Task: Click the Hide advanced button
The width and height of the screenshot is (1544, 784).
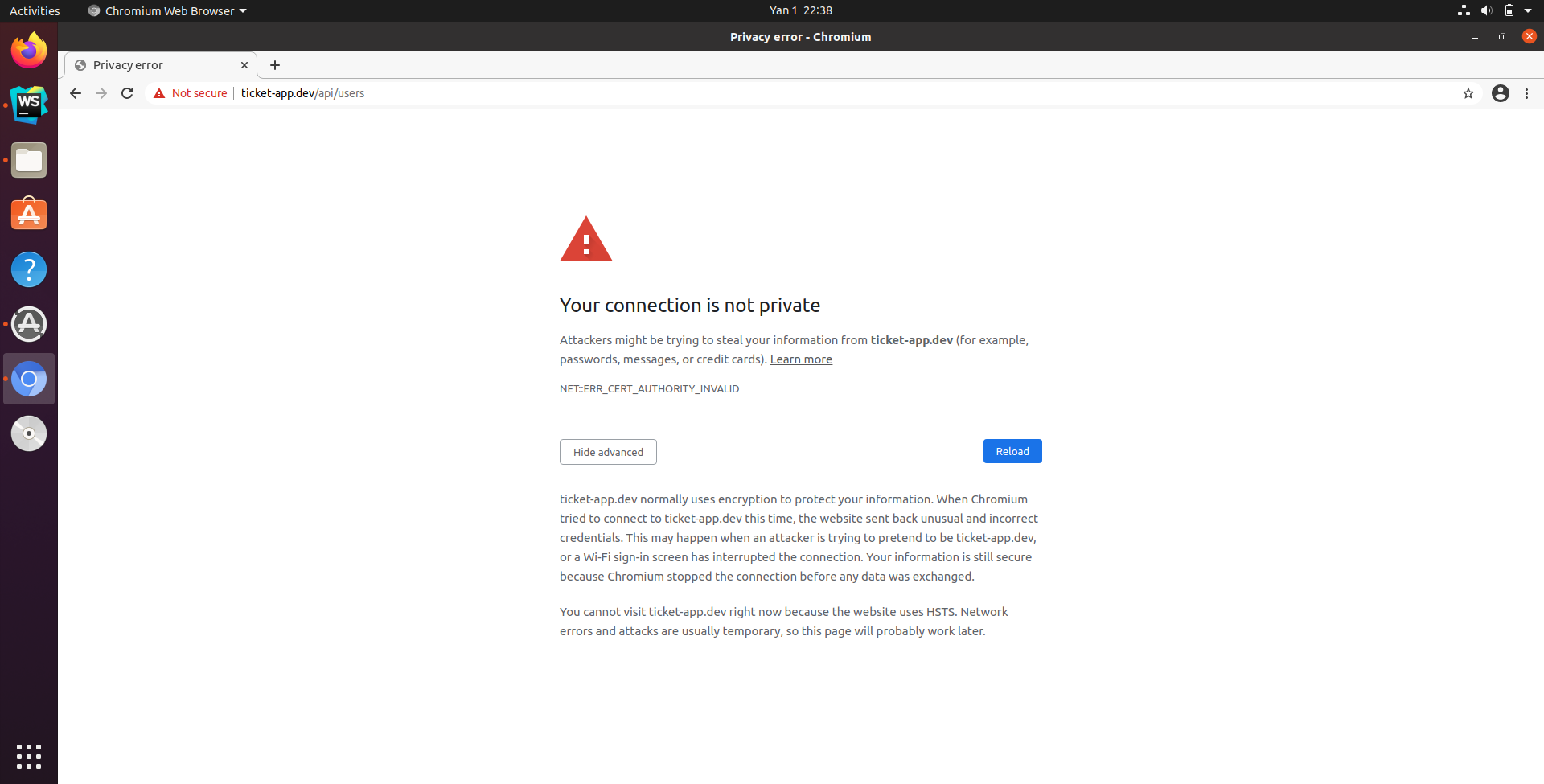Action: [x=608, y=452]
